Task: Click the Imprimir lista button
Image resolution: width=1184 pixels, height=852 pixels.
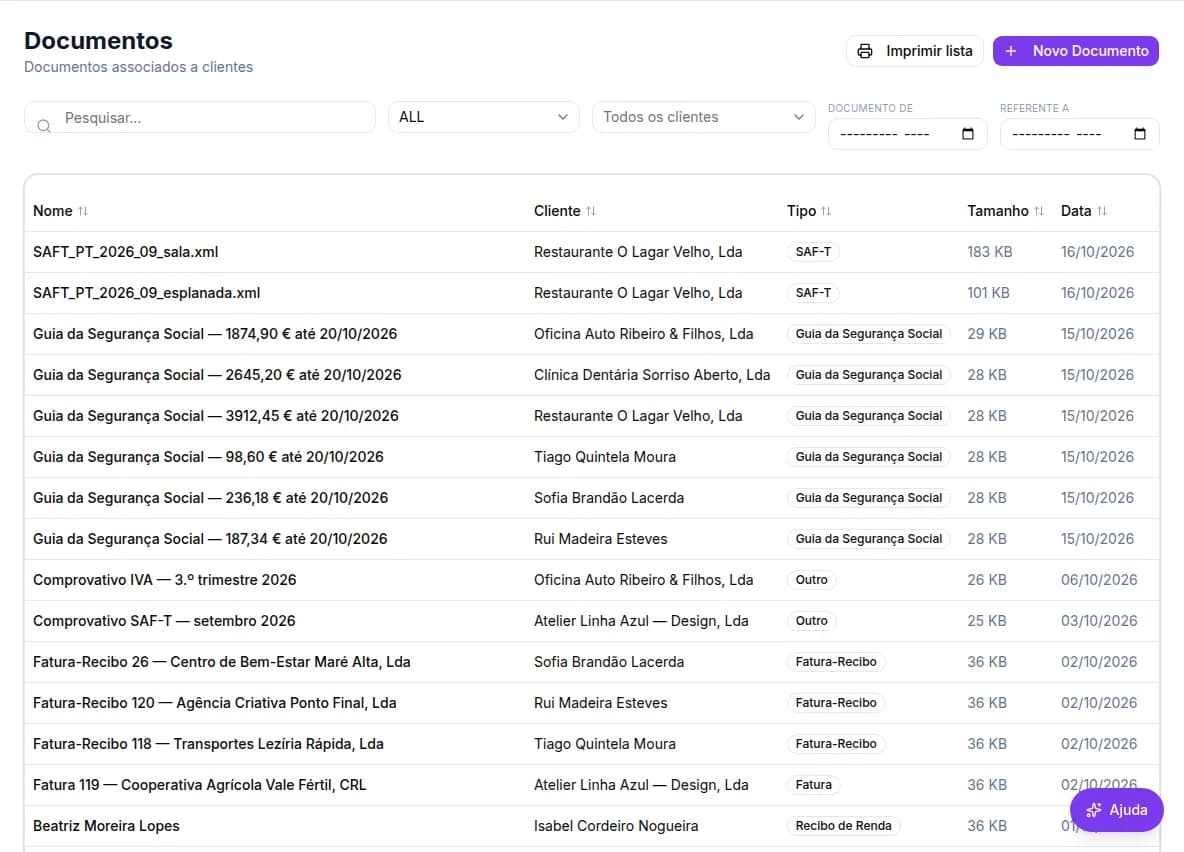Action: [x=914, y=51]
